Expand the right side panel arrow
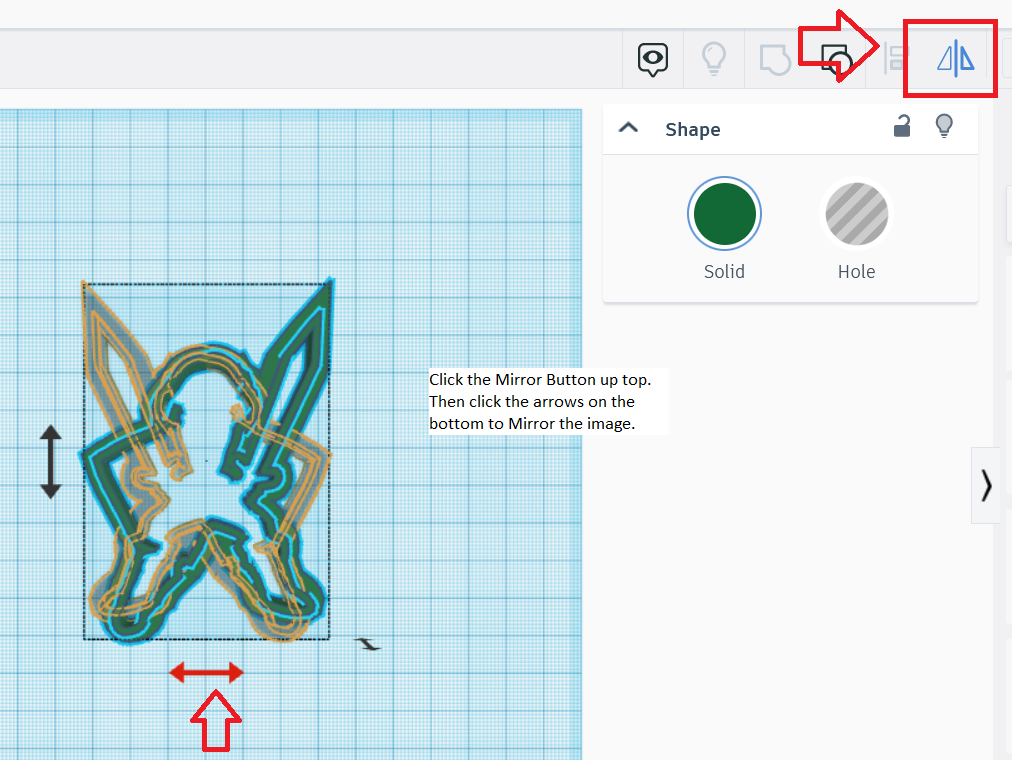 pos(986,485)
